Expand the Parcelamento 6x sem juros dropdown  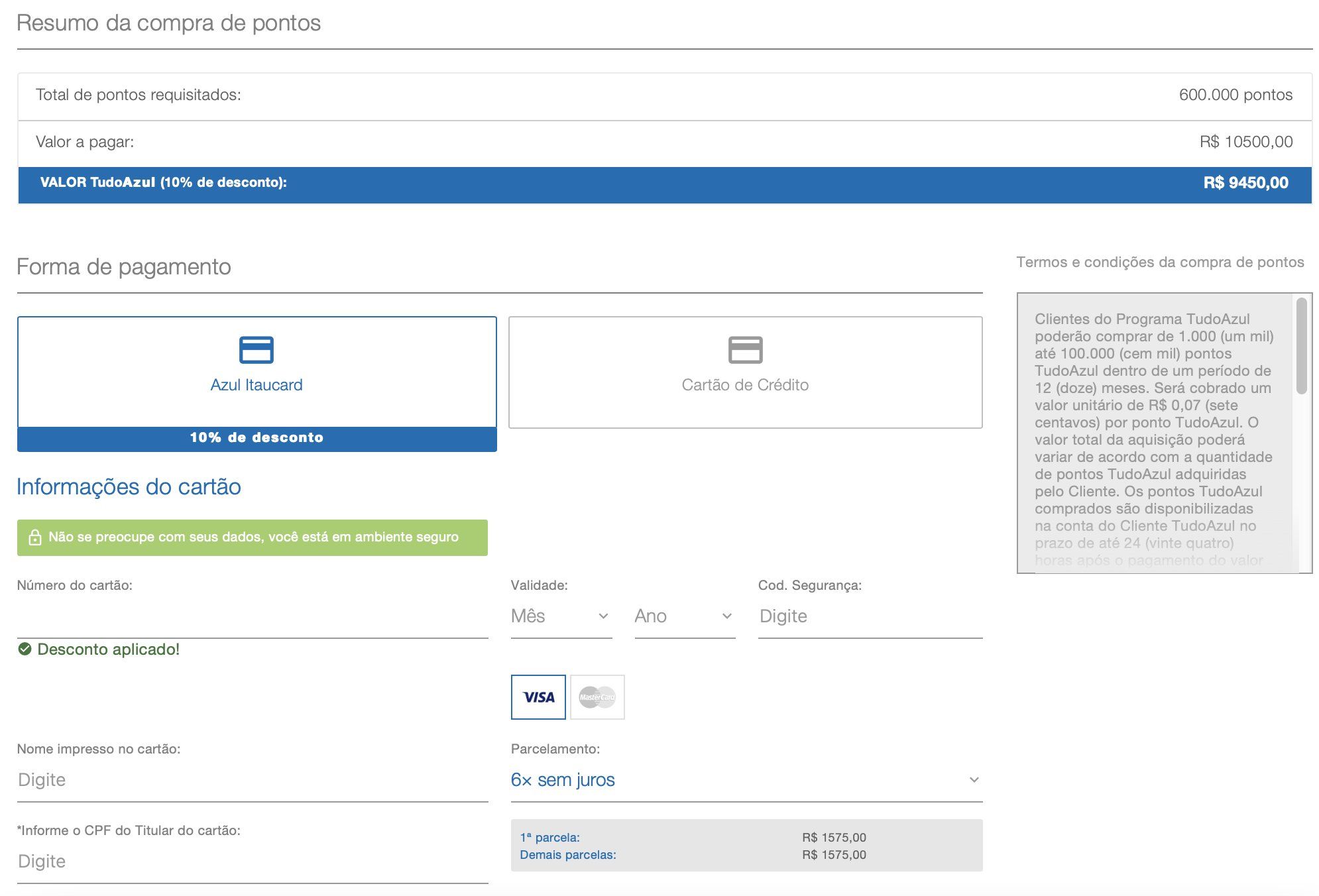pos(746,780)
